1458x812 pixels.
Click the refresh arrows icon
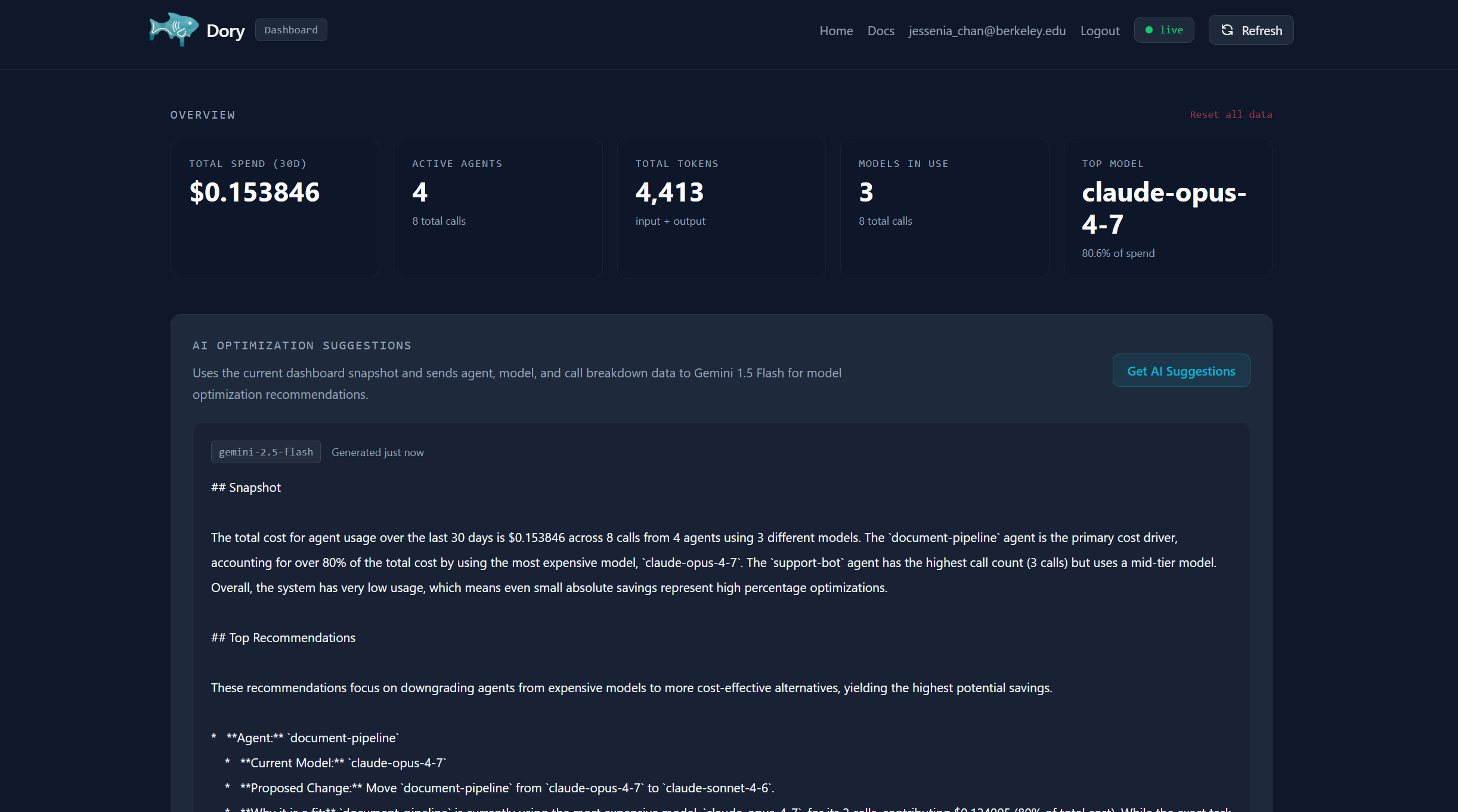[x=1227, y=30]
